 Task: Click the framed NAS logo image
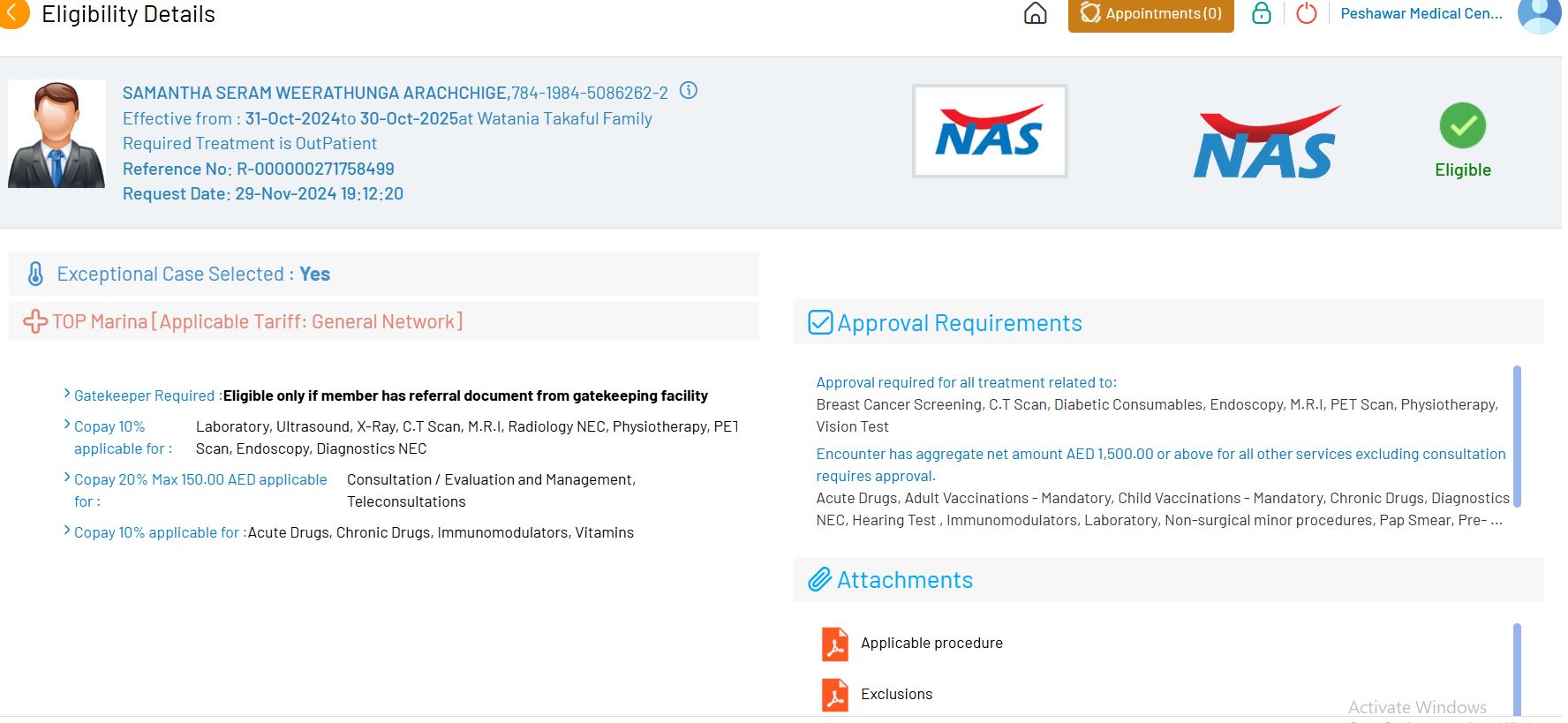pyautogui.click(x=989, y=132)
